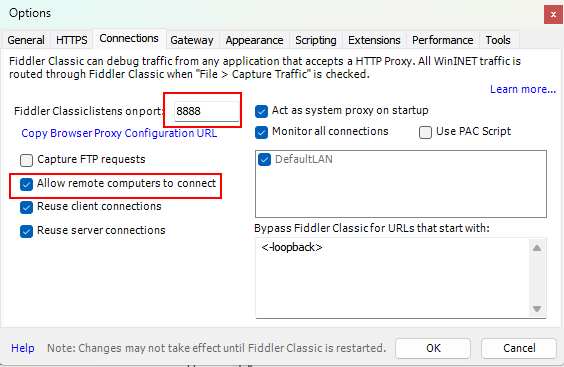564x367 pixels.
Task: Switch to the Performance tab
Action: pos(442,40)
